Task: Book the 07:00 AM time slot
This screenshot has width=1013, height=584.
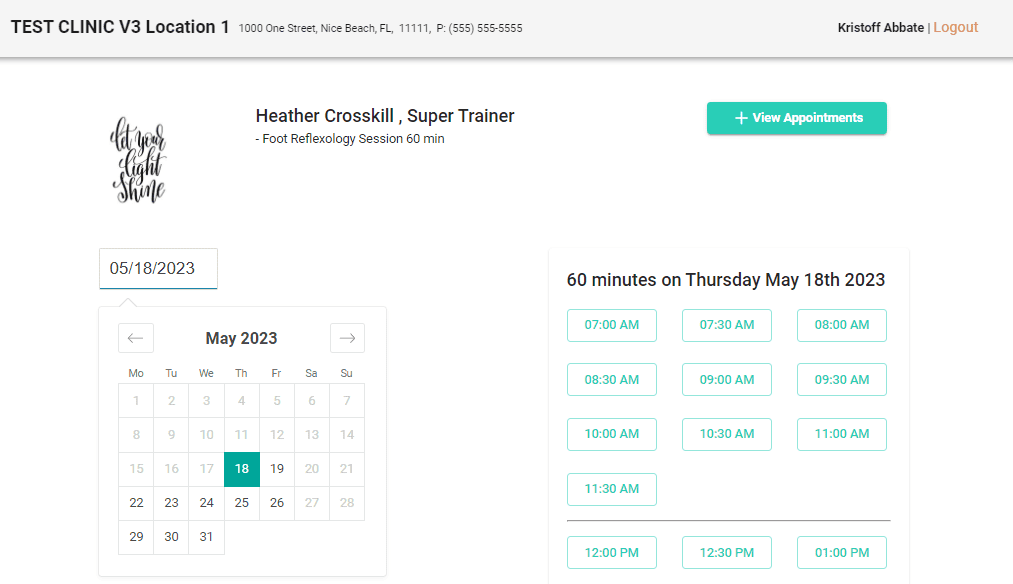Action: (612, 325)
